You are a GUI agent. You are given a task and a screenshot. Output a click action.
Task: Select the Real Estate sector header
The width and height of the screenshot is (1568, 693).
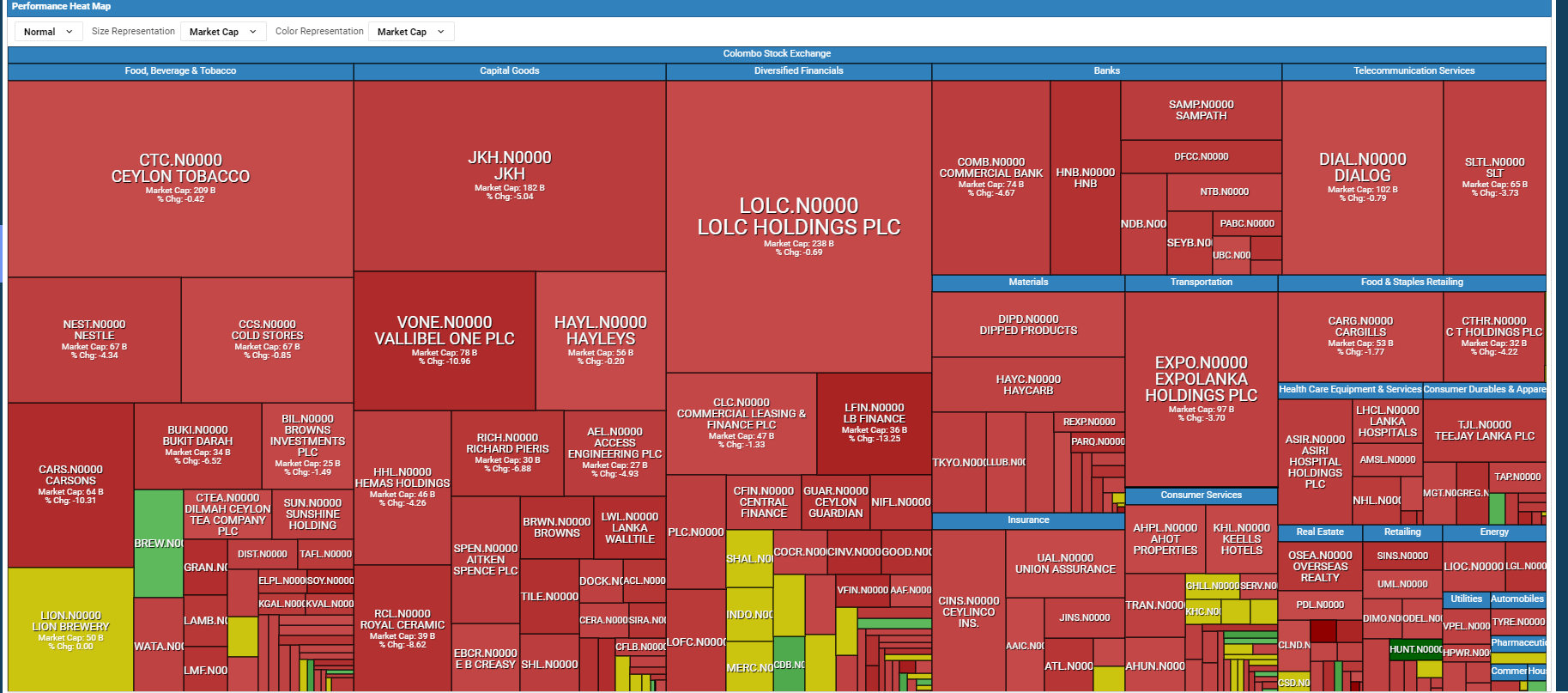(1320, 532)
